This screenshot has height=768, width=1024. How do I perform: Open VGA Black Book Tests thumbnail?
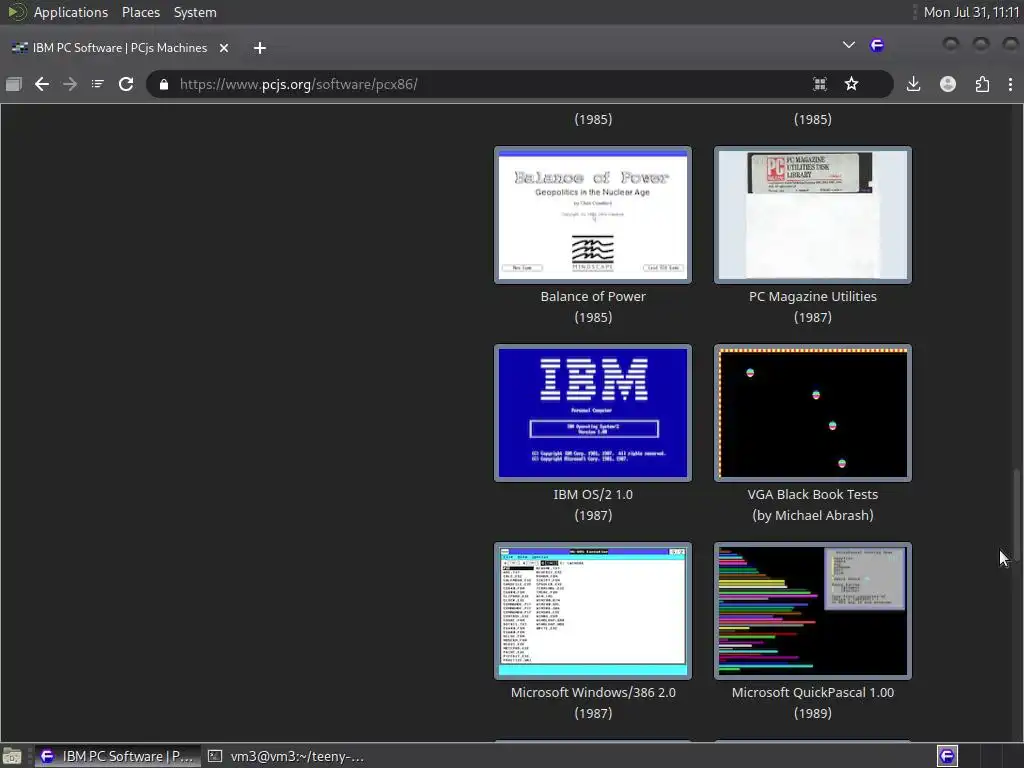[812, 413]
